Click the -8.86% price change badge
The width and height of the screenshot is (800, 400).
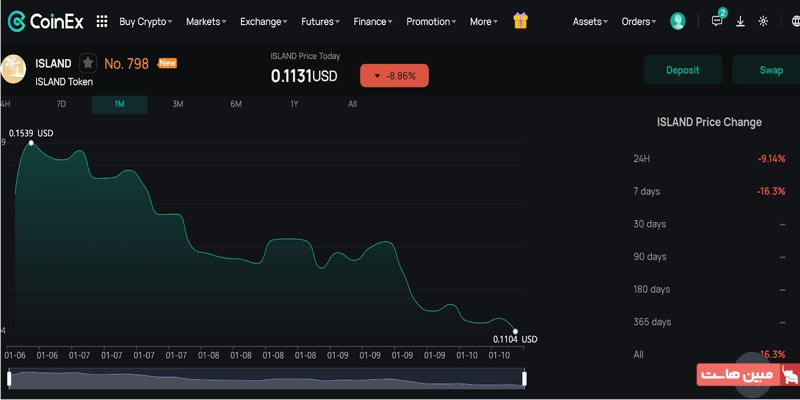click(394, 76)
